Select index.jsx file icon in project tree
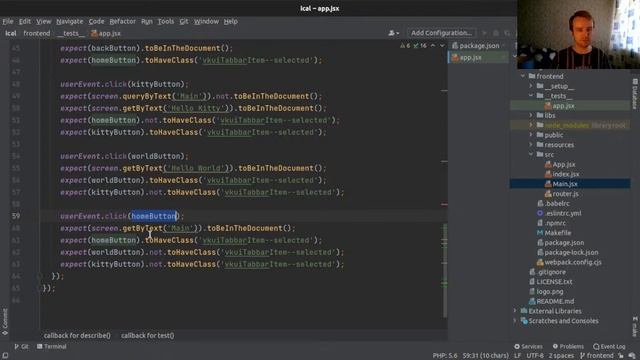 click(548, 174)
